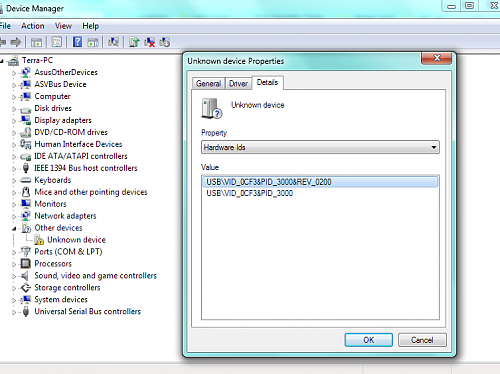This screenshot has width=500, height=374.
Task: Open the Action menu
Action: click(x=33, y=26)
